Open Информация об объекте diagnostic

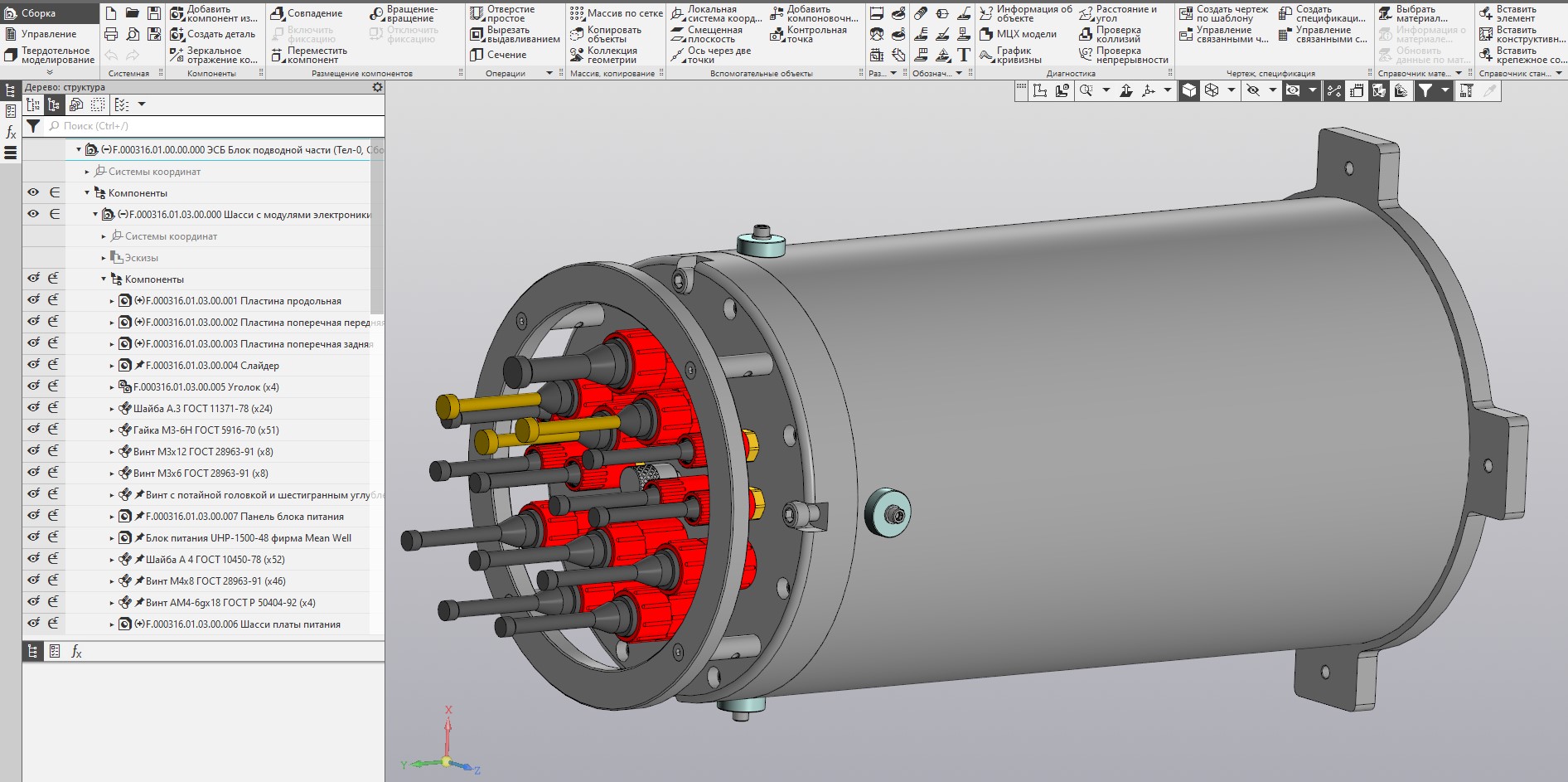pyautogui.click(x=1025, y=13)
